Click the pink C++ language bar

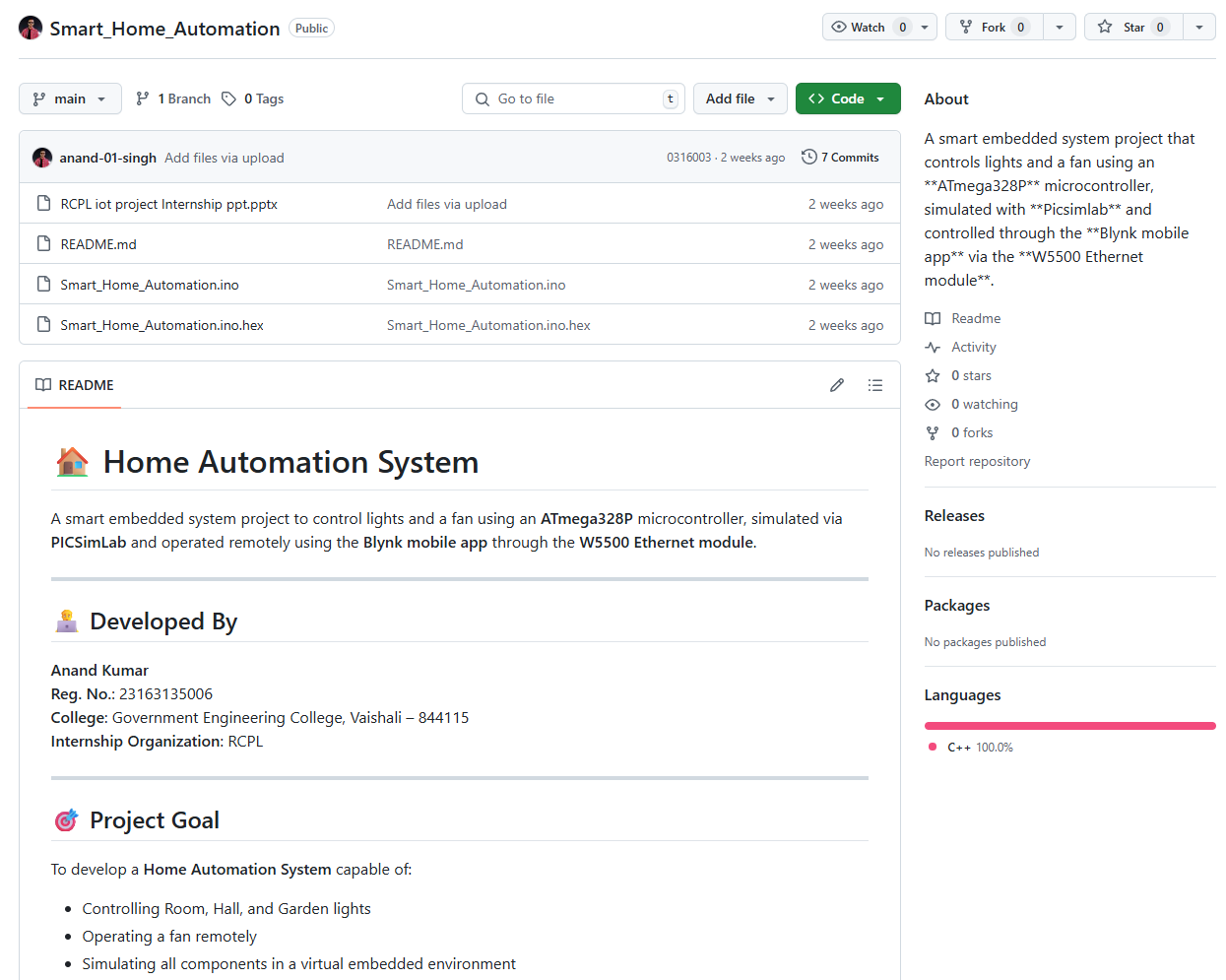(1070, 726)
